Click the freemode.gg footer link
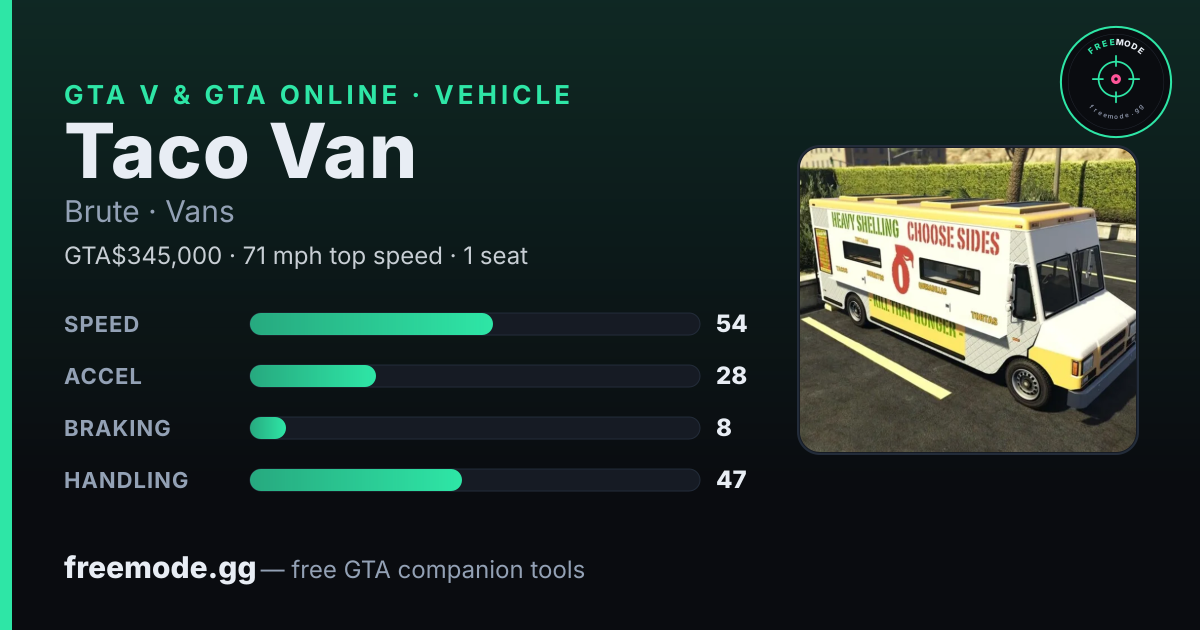 click(160, 569)
